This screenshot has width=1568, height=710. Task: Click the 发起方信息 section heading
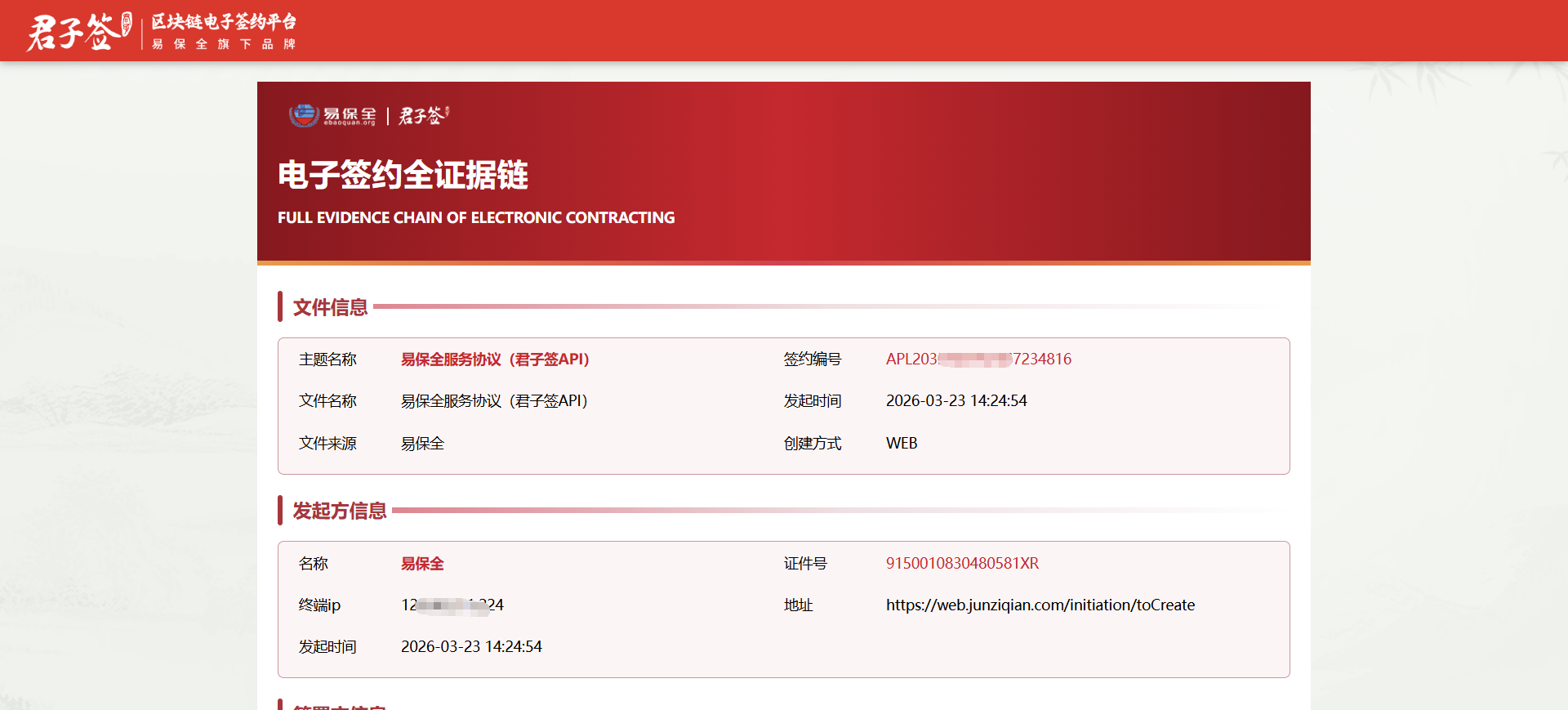click(339, 511)
